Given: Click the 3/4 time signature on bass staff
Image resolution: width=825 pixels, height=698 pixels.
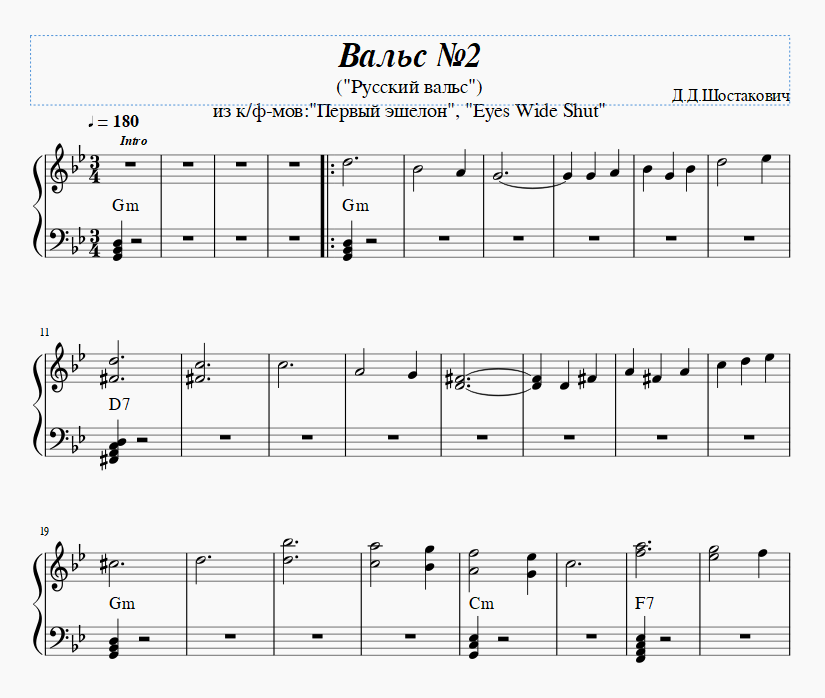Looking at the screenshot, I should coord(95,244).
